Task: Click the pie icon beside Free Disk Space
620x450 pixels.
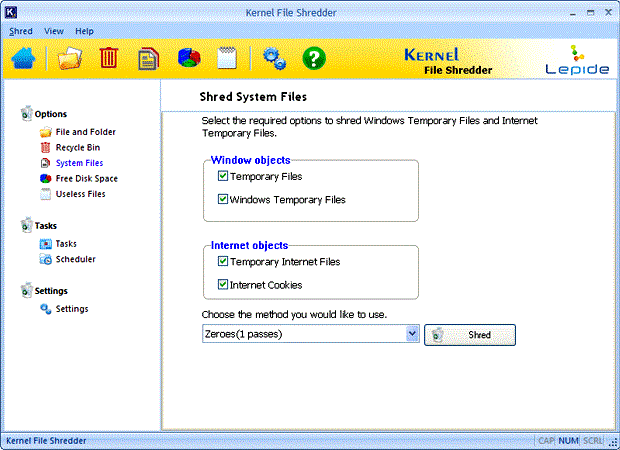Action: (x=45, y=178)
